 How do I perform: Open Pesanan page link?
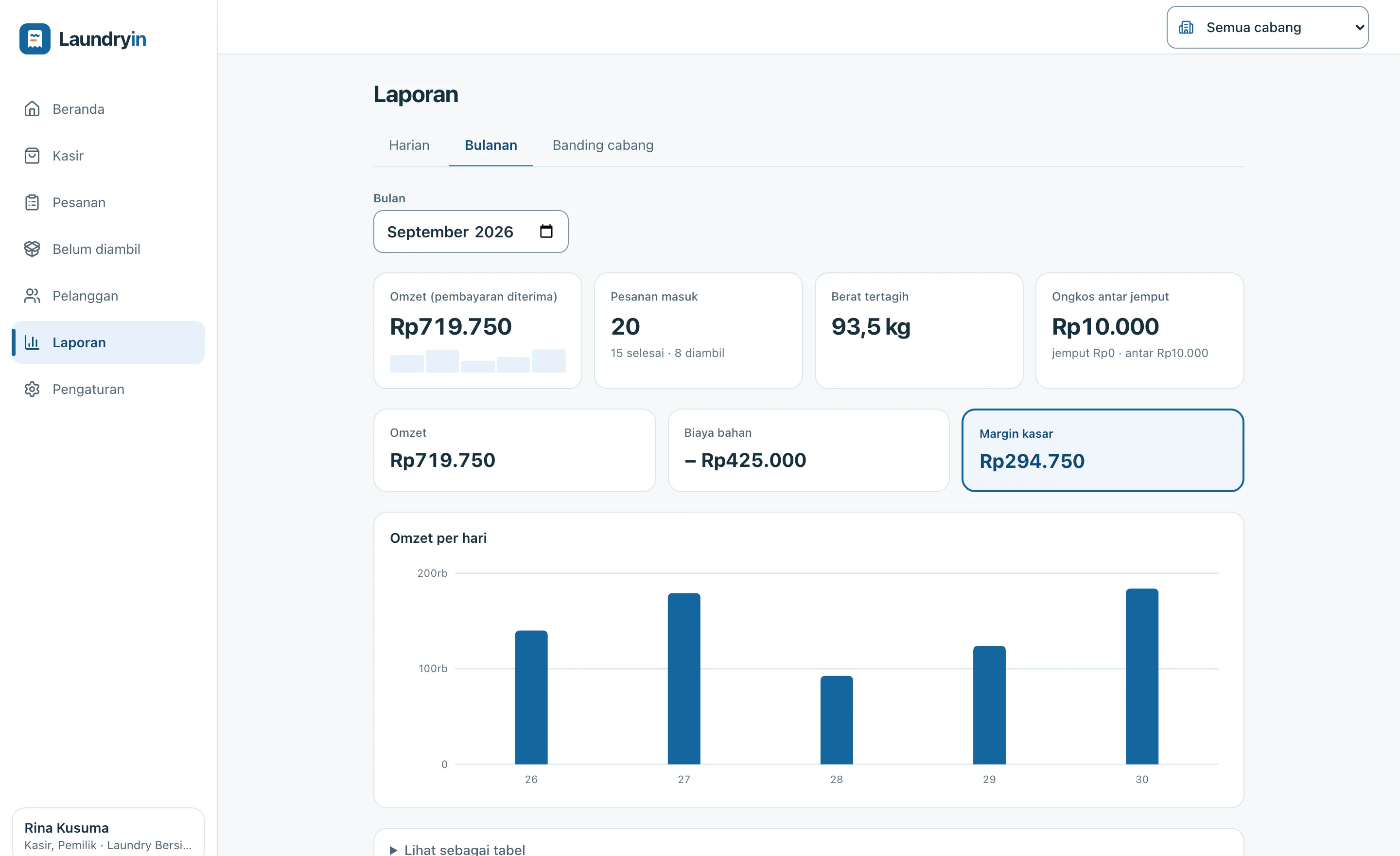pyautogui.click(x=108, y=202)
